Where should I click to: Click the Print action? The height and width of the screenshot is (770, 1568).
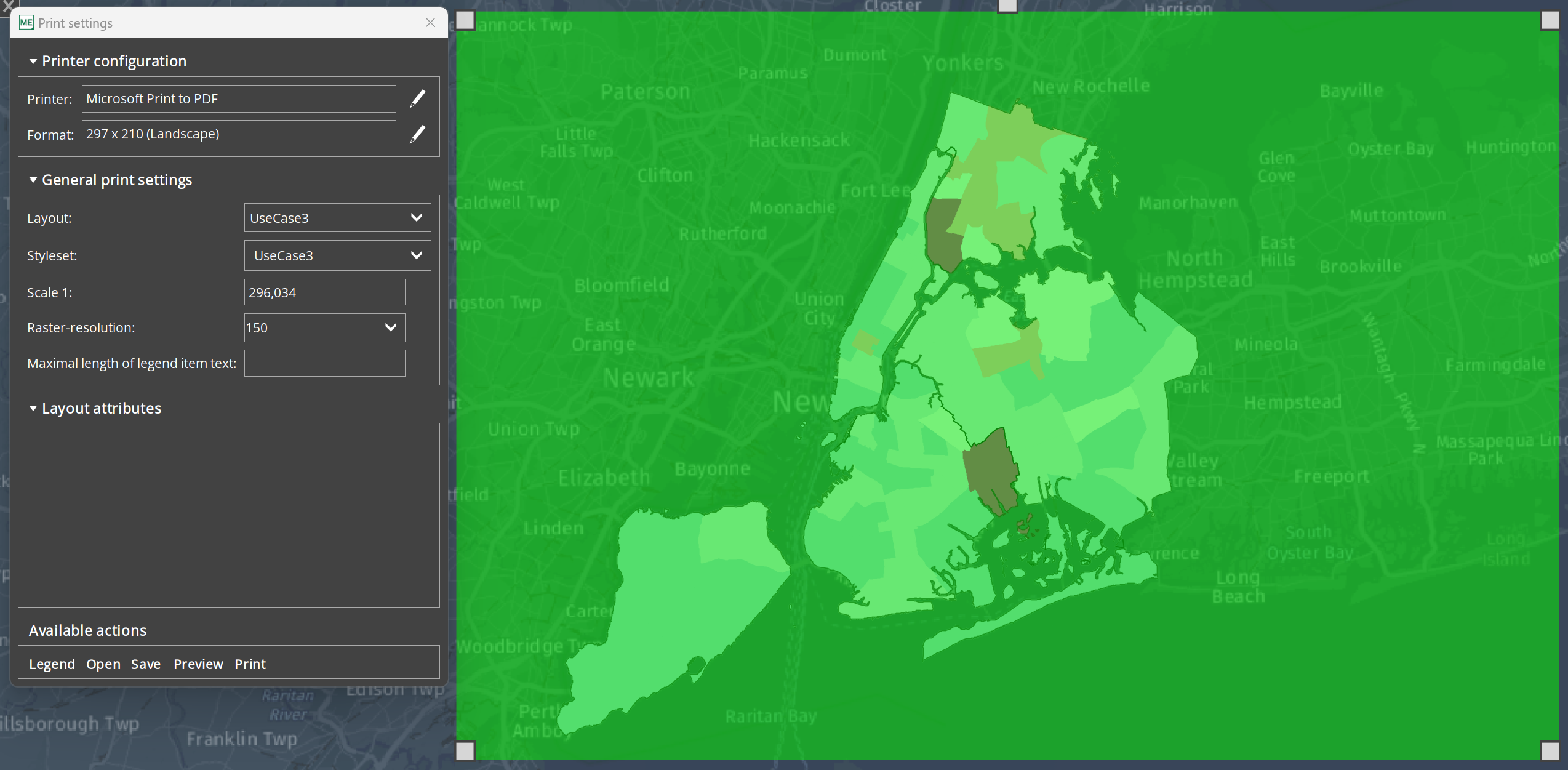[250, 664]
